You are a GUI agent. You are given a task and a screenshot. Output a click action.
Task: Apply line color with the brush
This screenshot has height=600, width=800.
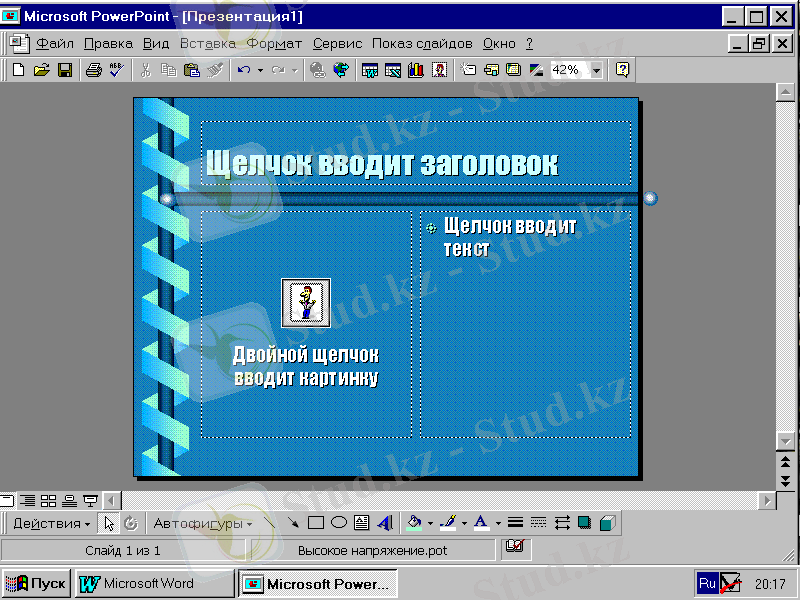click(x=448, y=523)
